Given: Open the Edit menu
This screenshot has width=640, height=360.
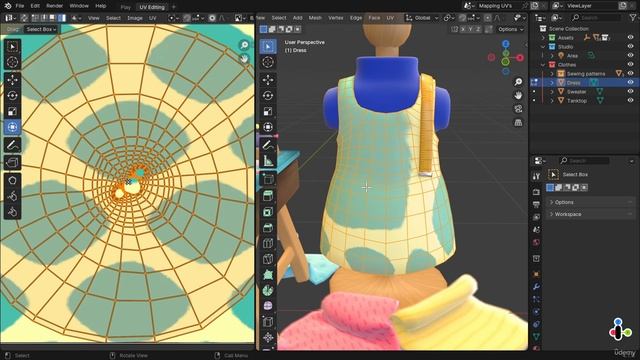Looking at the screenshot, I should [35, 6].
